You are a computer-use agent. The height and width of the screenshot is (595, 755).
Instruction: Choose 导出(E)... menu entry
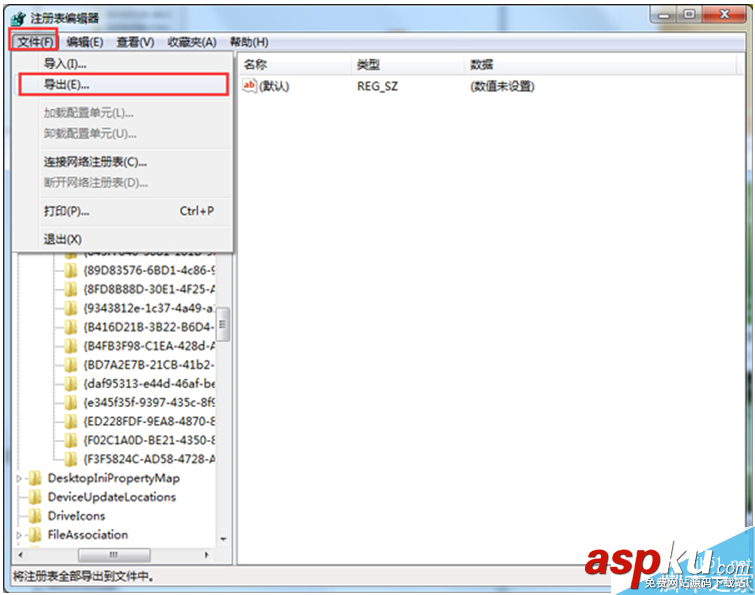[123, 85]
